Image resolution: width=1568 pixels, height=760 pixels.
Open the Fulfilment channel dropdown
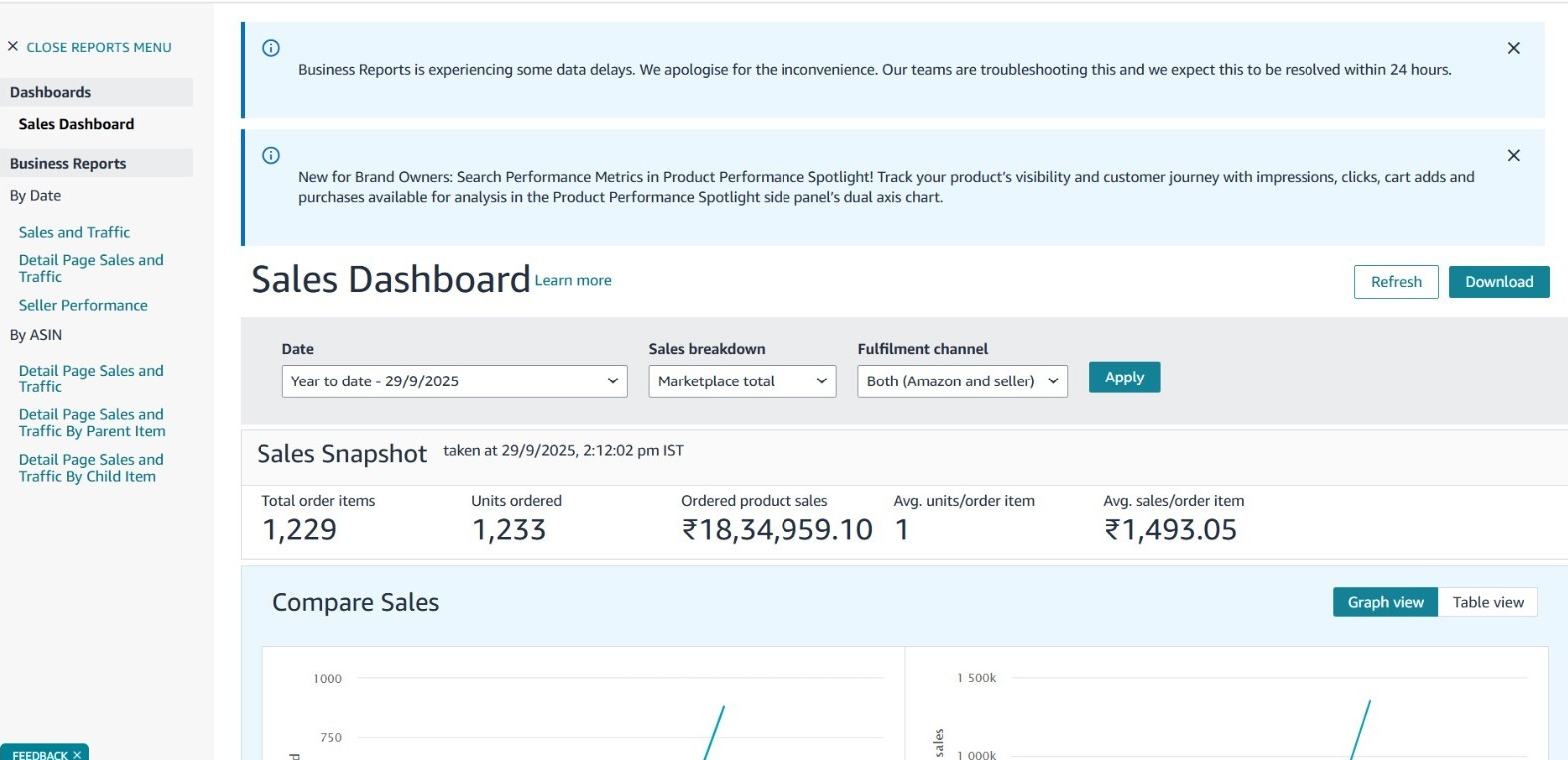click(962, 381)
